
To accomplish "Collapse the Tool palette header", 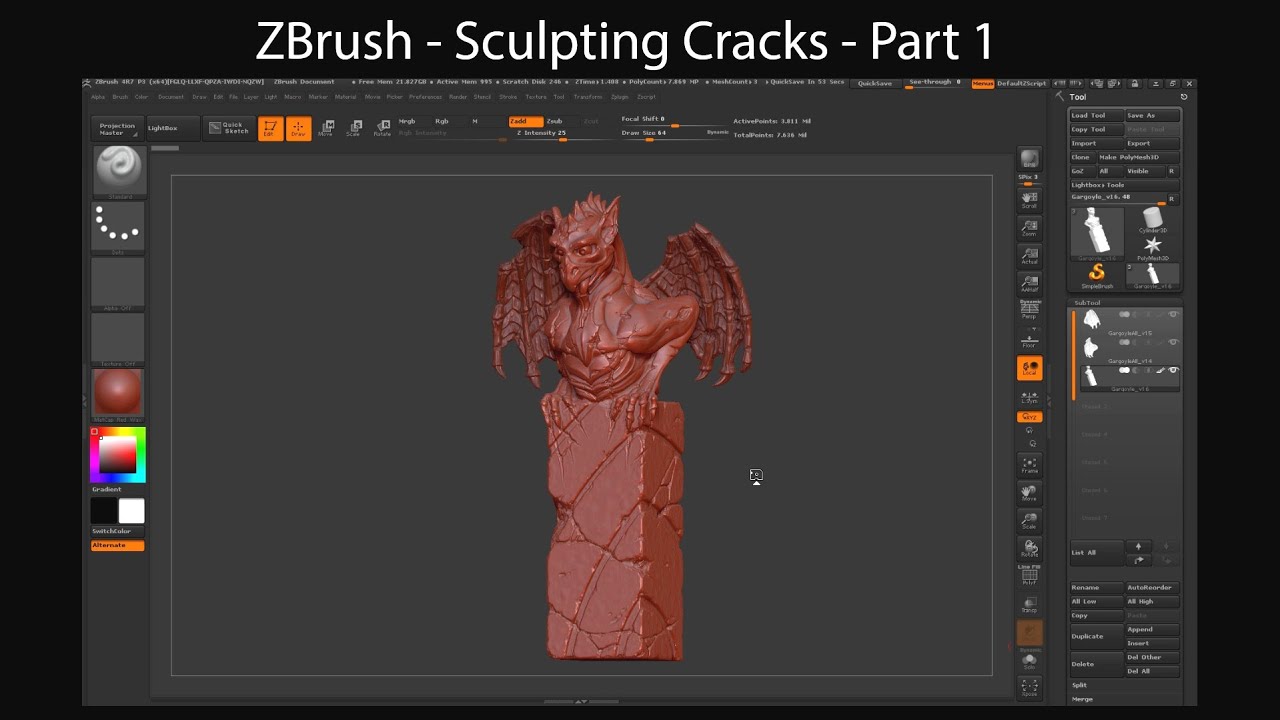I will (1078, 97).
